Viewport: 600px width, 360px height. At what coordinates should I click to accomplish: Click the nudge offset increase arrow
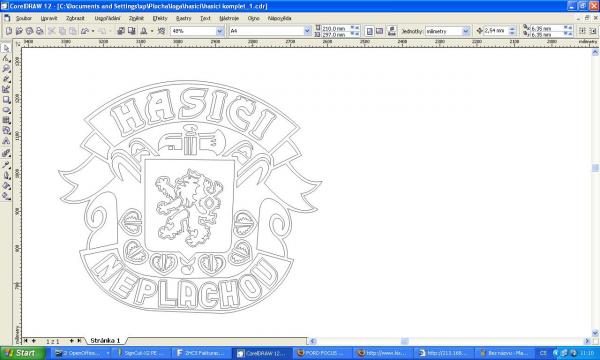[x=512, y=29]
